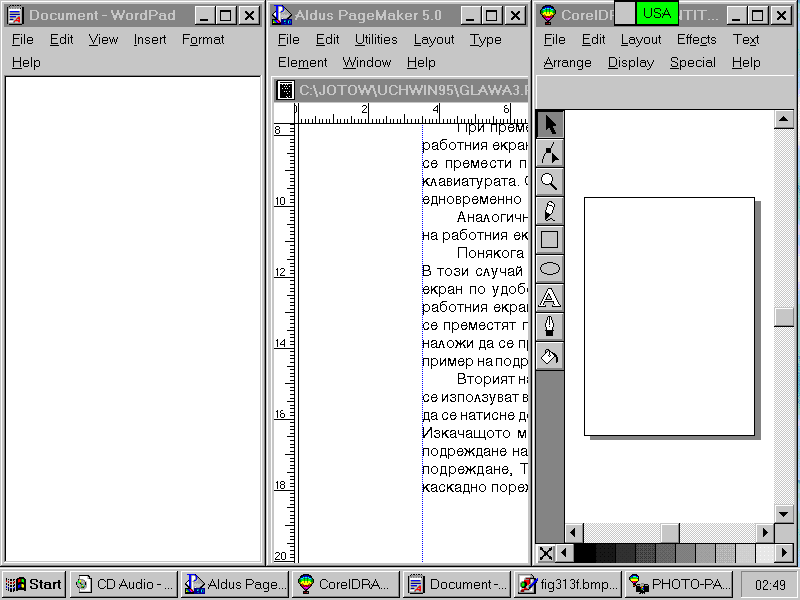Open the File menu in CorelDRAW
Screen dimensions: 800x600
[x=555, y=39]
